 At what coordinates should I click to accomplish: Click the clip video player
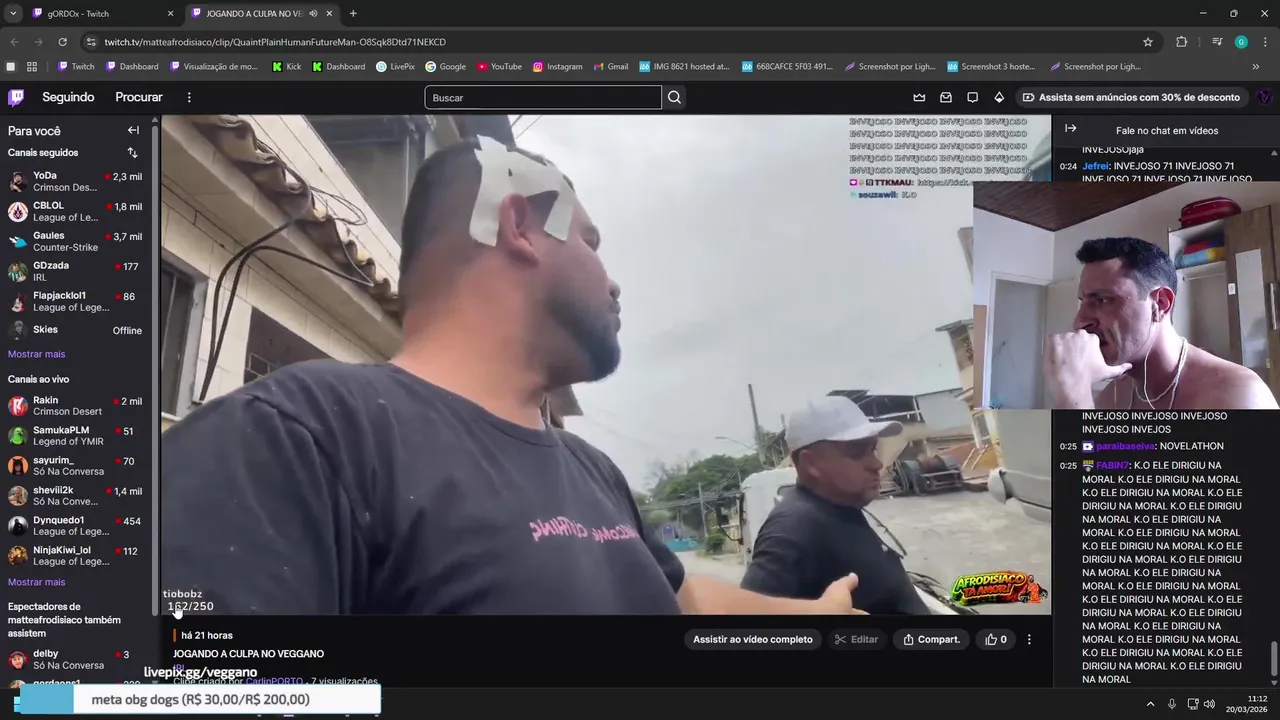[606, 365]
